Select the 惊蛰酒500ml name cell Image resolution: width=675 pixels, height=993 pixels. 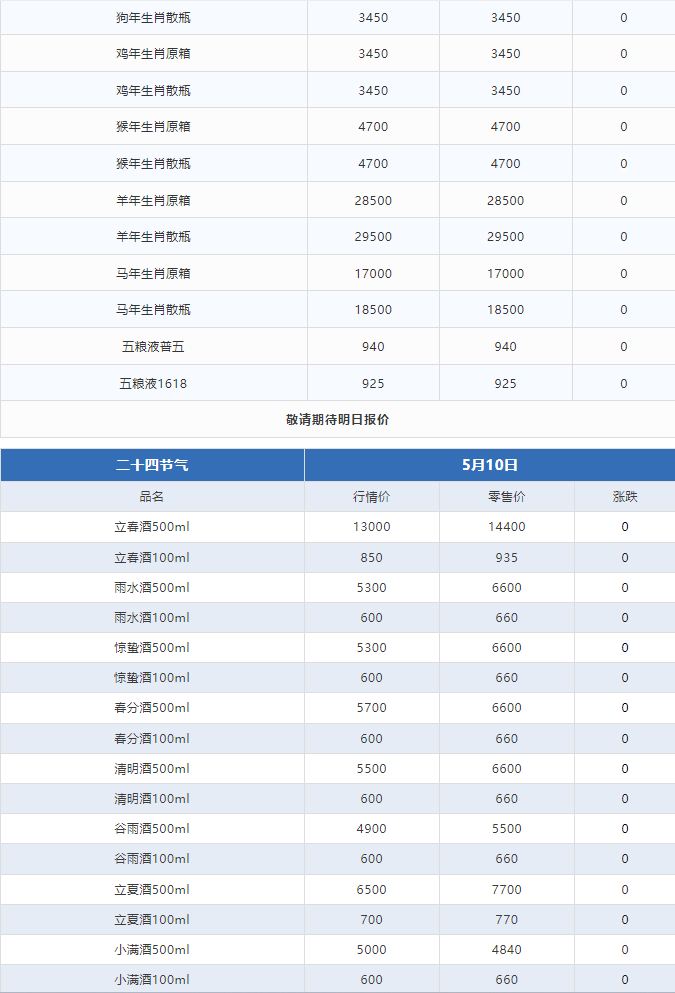click(x=152, y=648)
